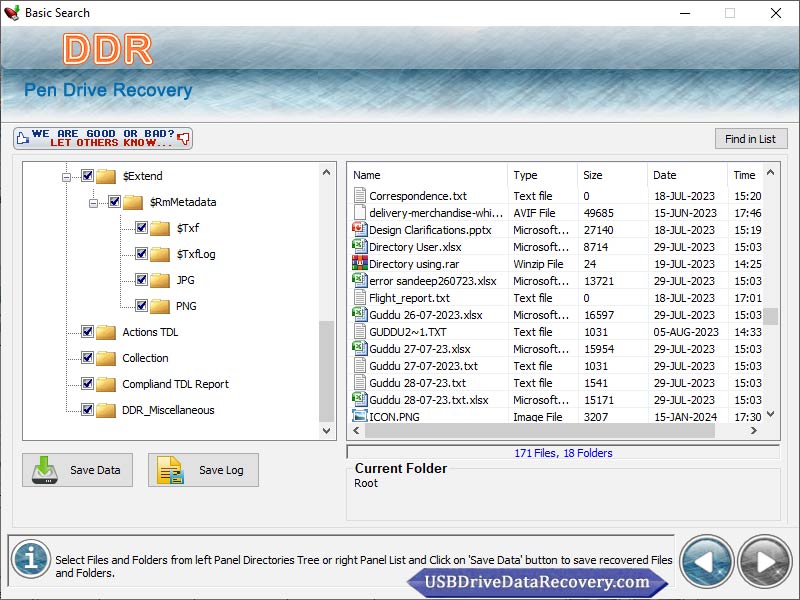Click the WinRAR icon of Directory using.rar
This screenshot has width=800, height=600.
tap(360, 263)
